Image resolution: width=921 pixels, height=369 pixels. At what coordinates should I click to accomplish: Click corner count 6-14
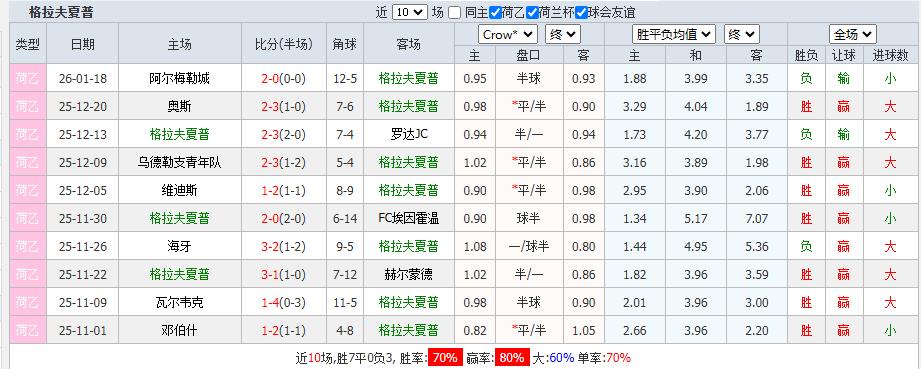(x=345, y=219)
